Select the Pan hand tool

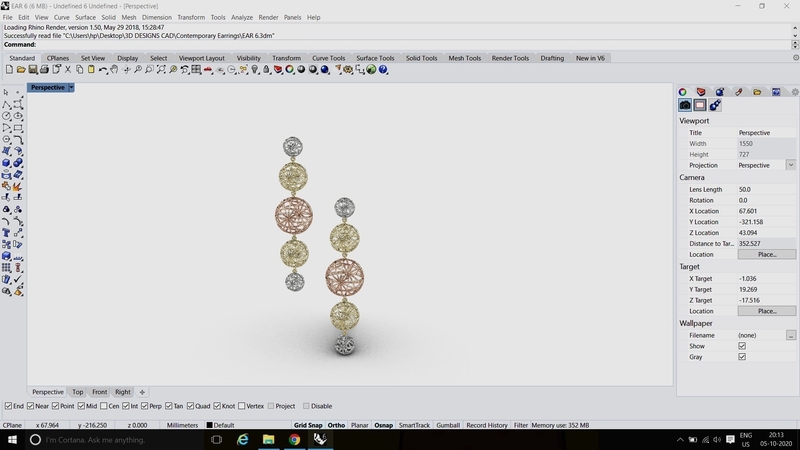(114, 69)
